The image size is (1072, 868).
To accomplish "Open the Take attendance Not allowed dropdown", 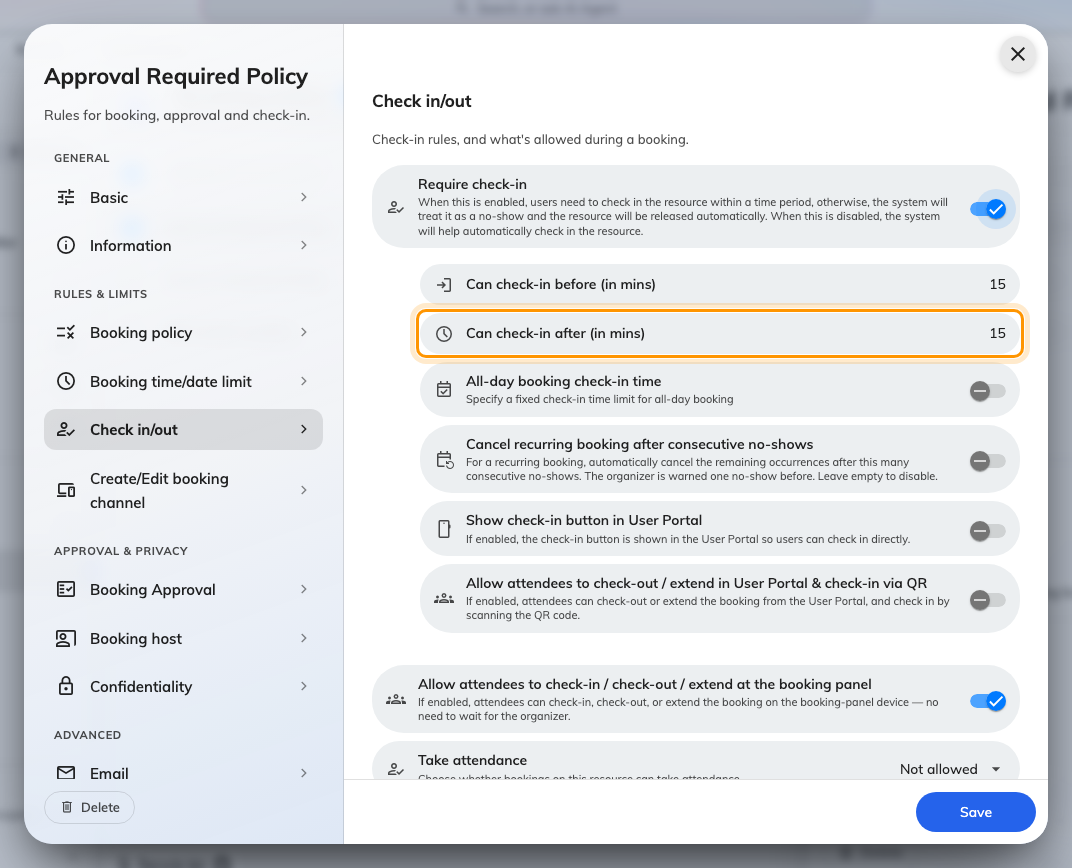I will pos(950,769).
